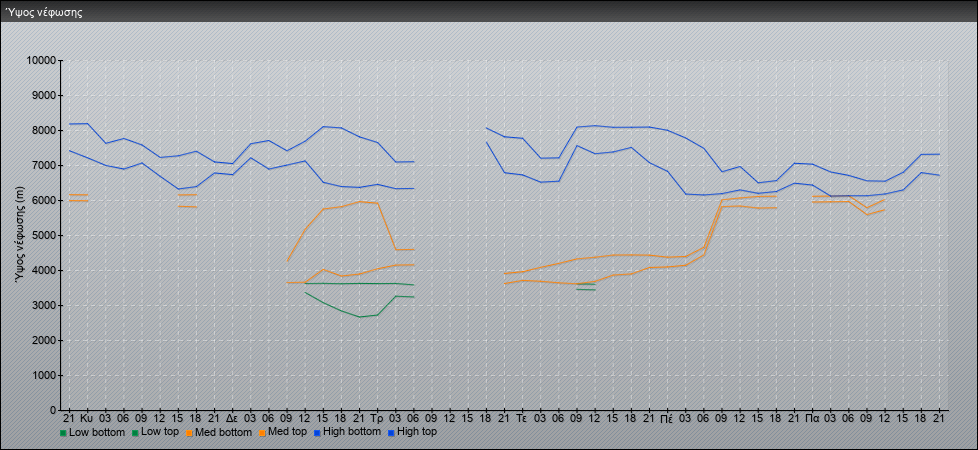This screenshot has height=450, width=978.
Task: Toggle the 'Low top' series text label
Action: point(161,432)
